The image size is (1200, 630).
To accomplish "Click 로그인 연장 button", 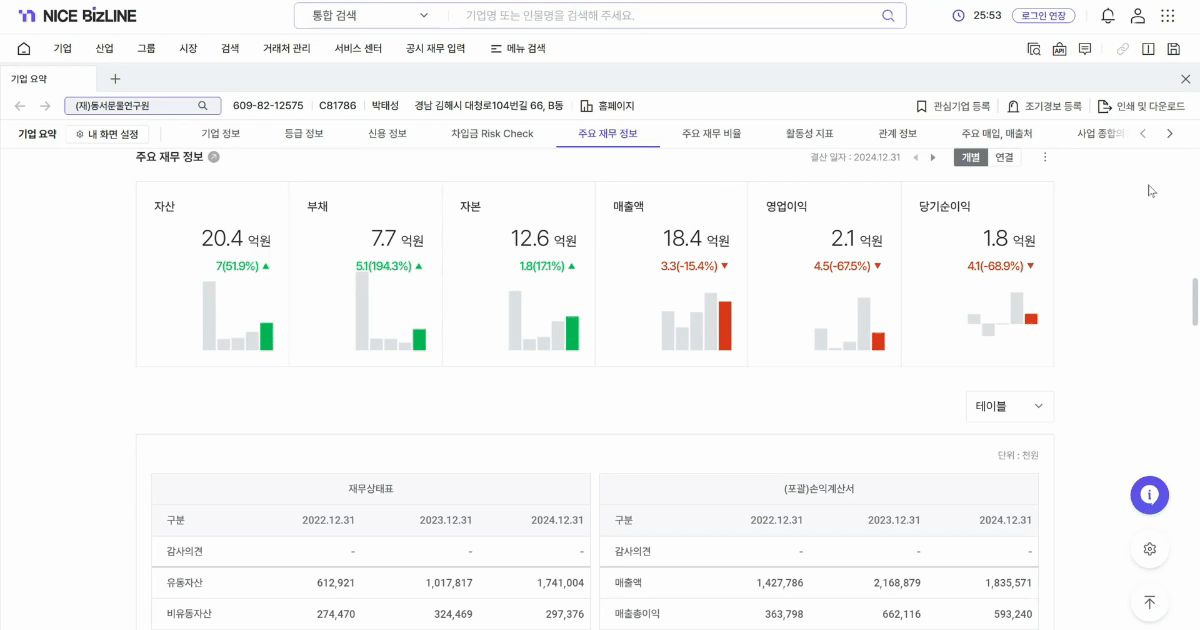I will [x=1045, y=16].
